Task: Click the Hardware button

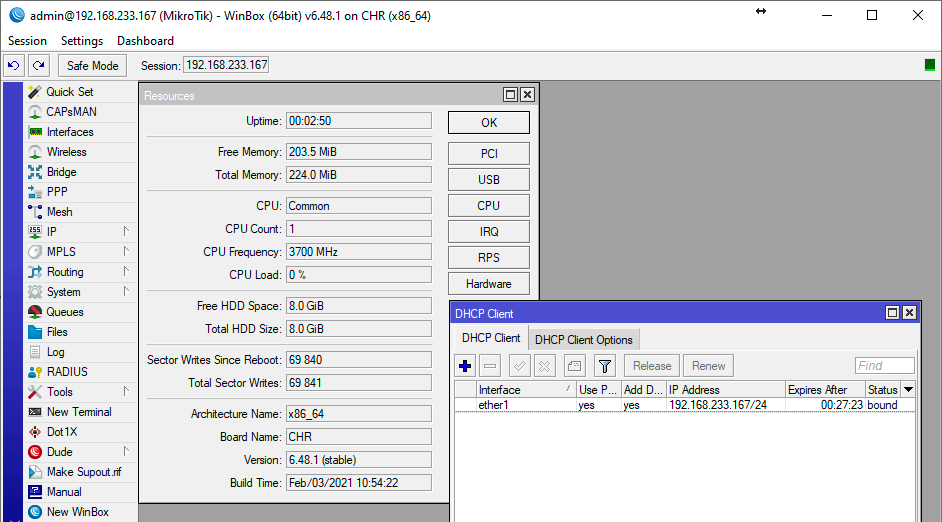Action: click(x=489, y=284)
